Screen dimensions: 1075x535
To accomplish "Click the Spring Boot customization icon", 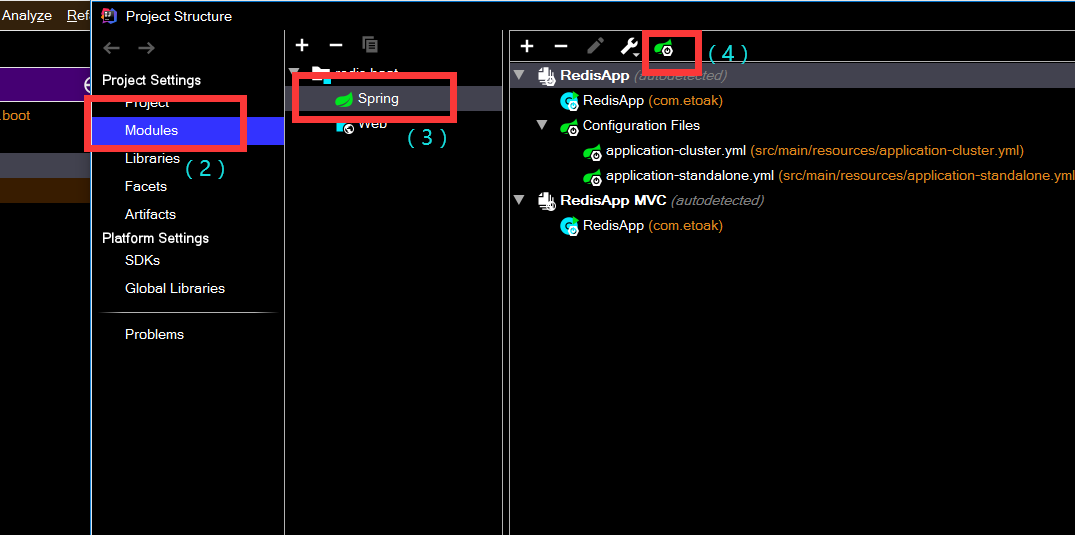I will point(664,48).
